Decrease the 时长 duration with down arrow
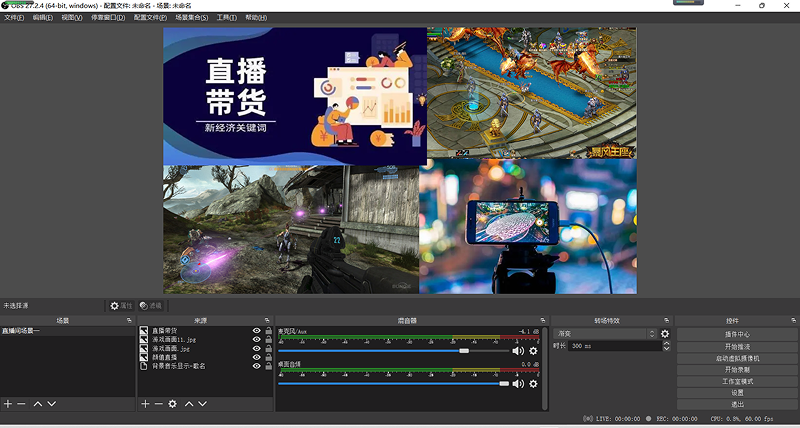The height and width of the screenshot is (428, 800). point(666,348)
